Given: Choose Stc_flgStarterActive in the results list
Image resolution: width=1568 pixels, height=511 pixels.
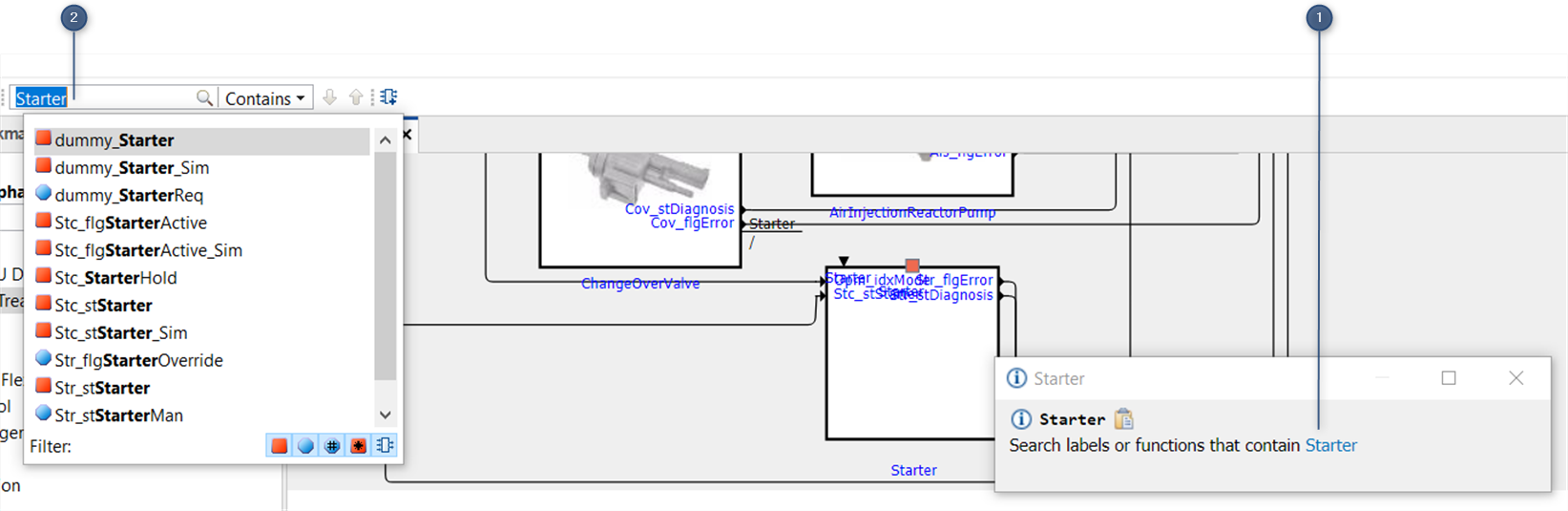Looking at the screenshot, I should pyautogui.click(x=131, y=223).
